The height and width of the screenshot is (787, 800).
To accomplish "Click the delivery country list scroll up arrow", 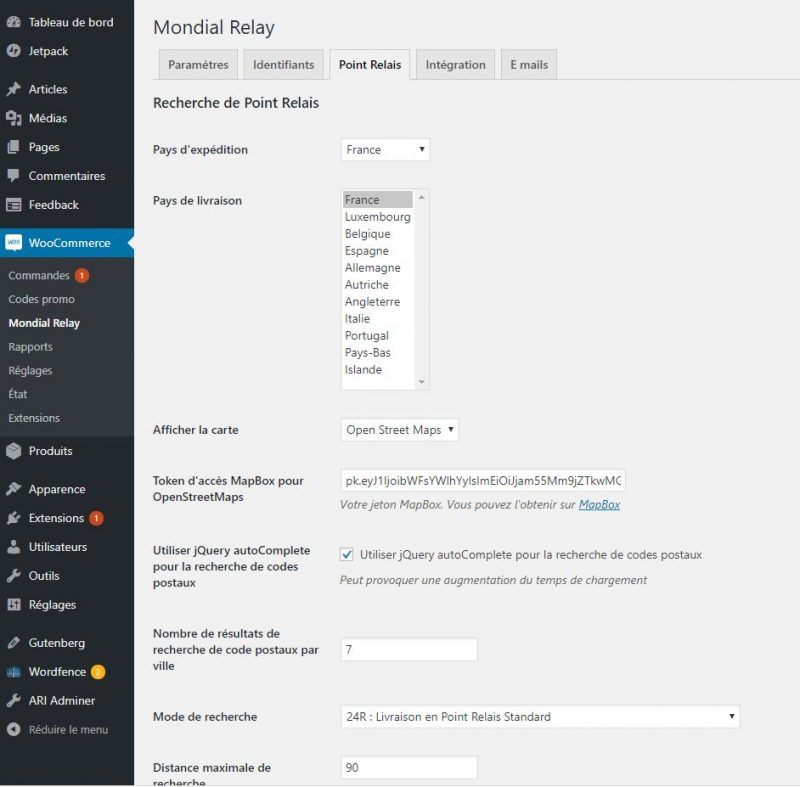I will click(421, 197).
